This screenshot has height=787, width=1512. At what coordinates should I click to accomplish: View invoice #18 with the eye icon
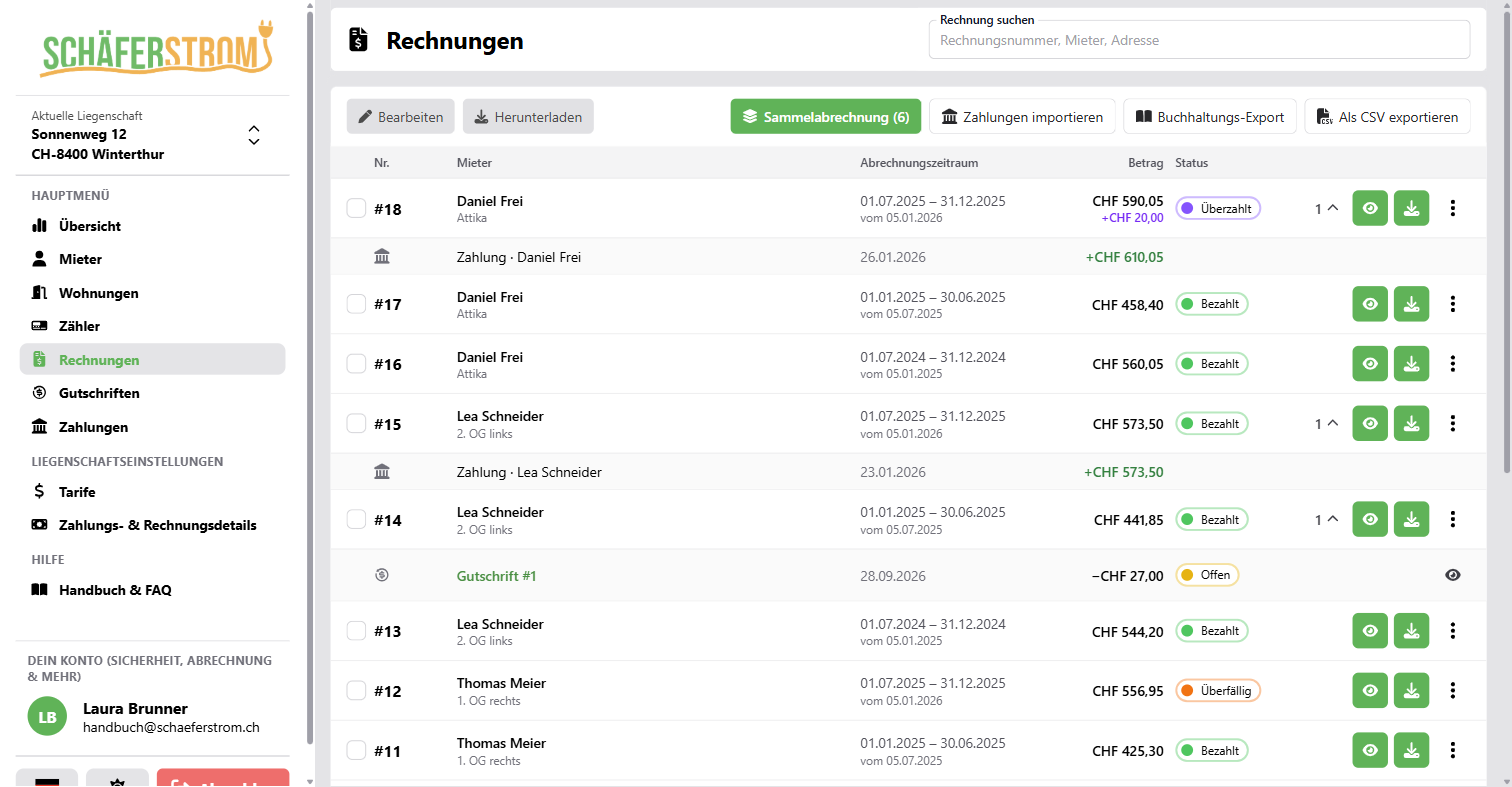[1370, 209]
